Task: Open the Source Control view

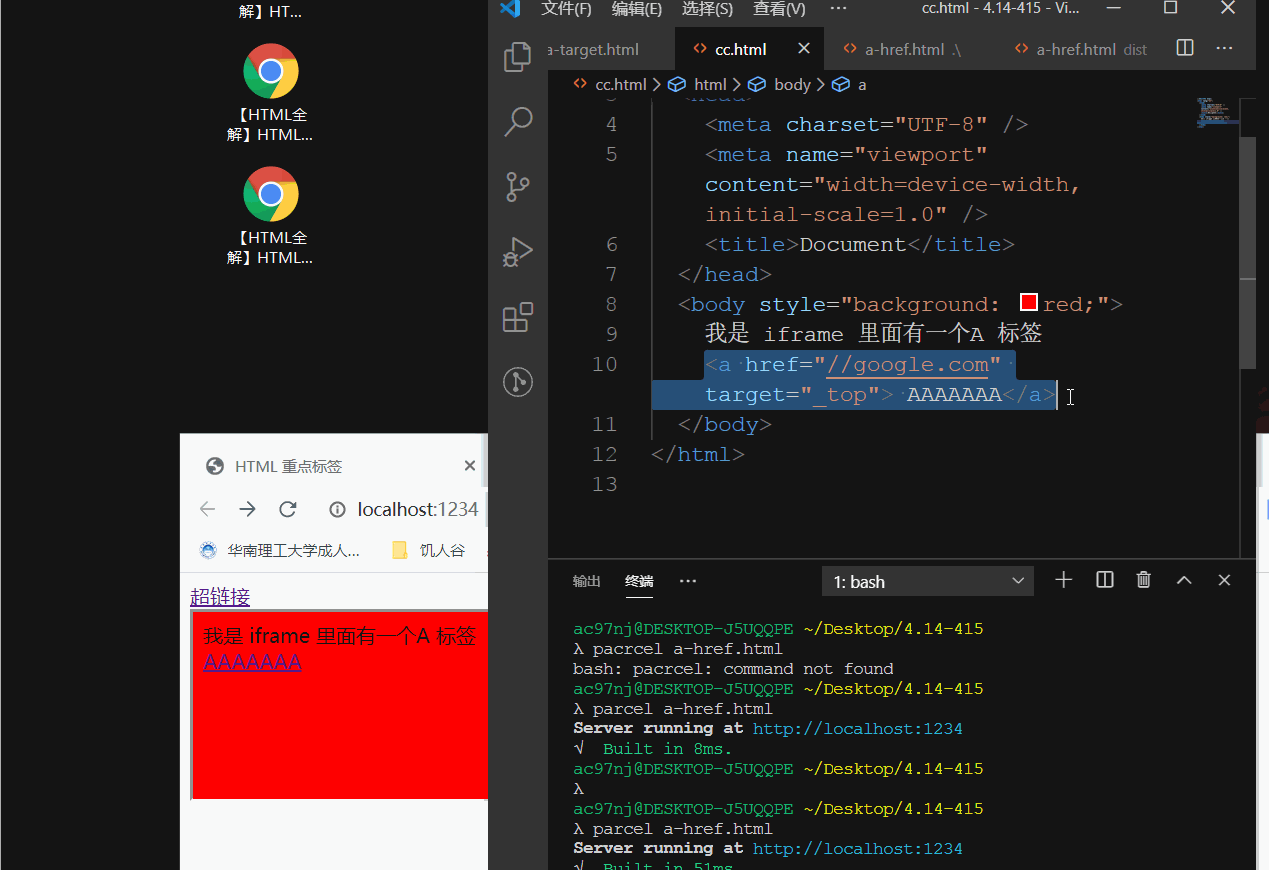Action: pyautogui.click(x=517, y=187)
